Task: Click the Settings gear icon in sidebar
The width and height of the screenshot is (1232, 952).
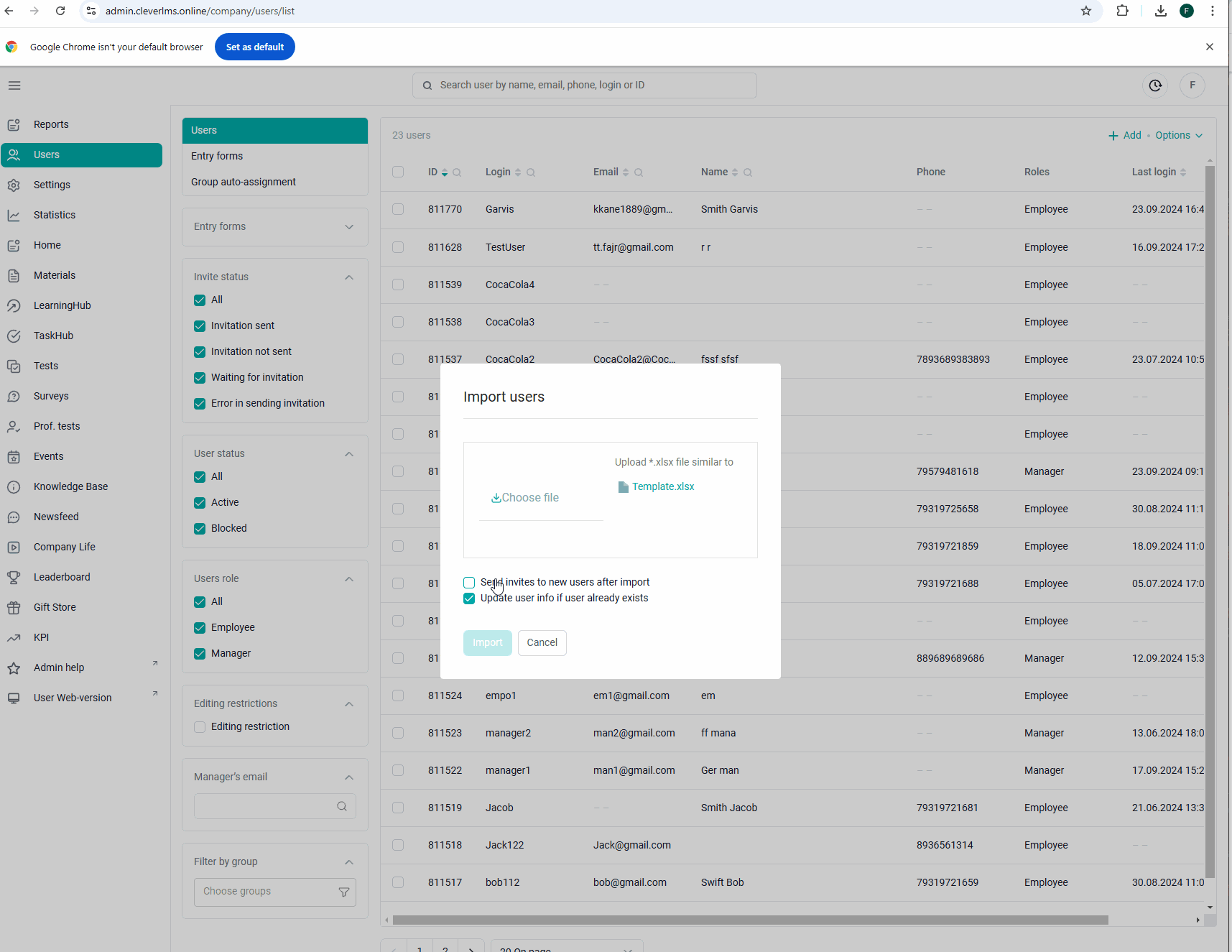Action: (x=14, y=185)
